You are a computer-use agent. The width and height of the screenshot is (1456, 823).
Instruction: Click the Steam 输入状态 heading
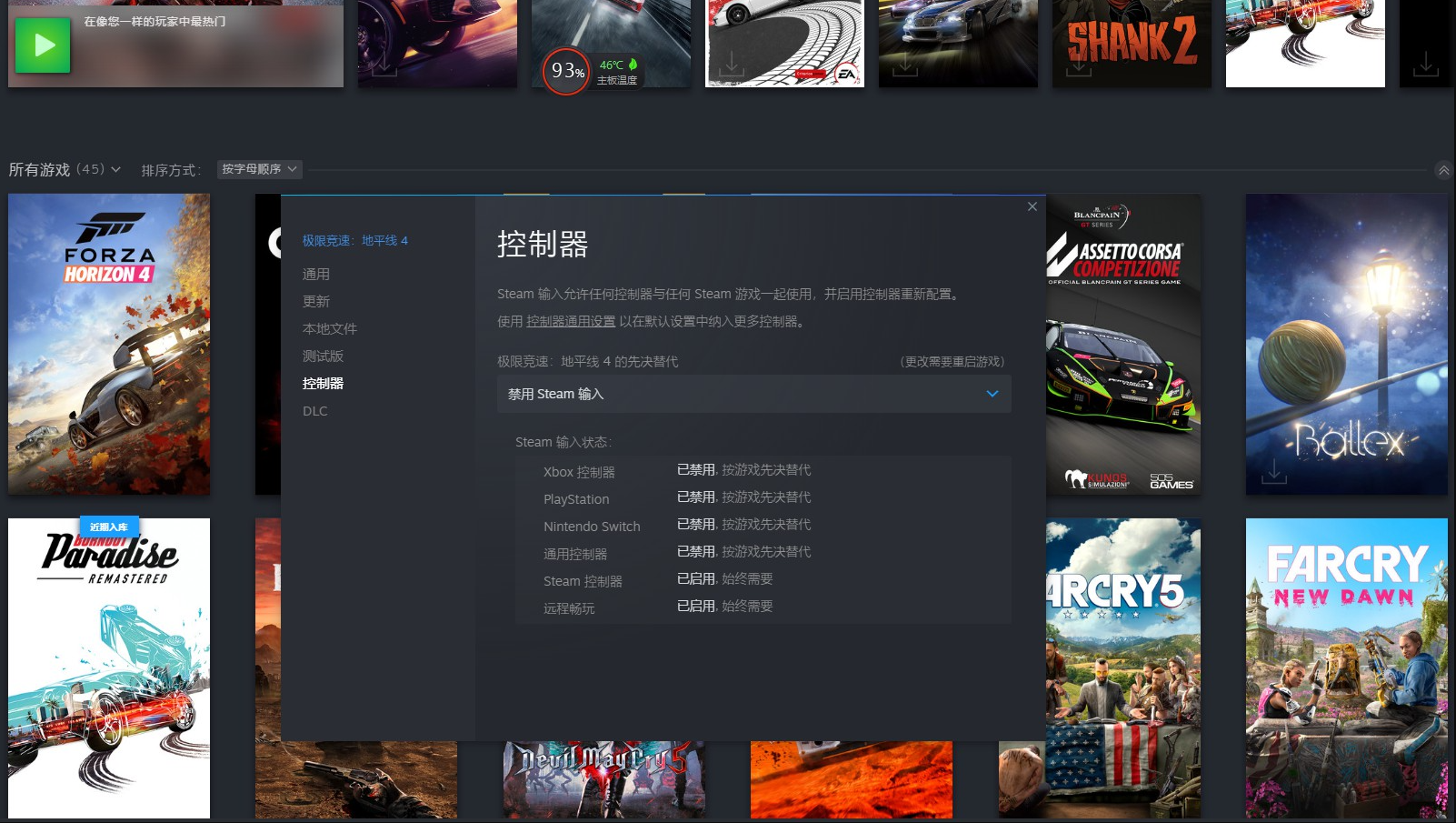point(563,442)
